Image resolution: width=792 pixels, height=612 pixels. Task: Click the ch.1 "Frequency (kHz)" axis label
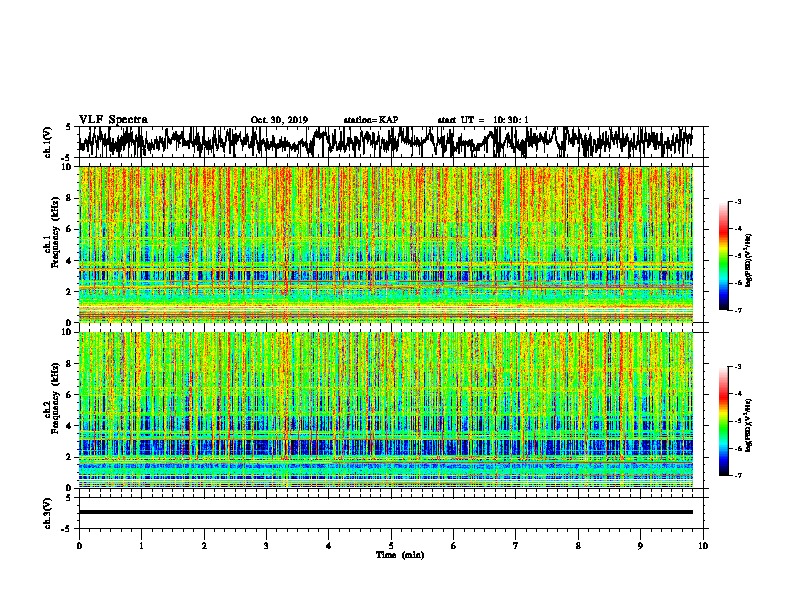pos(55,232)
